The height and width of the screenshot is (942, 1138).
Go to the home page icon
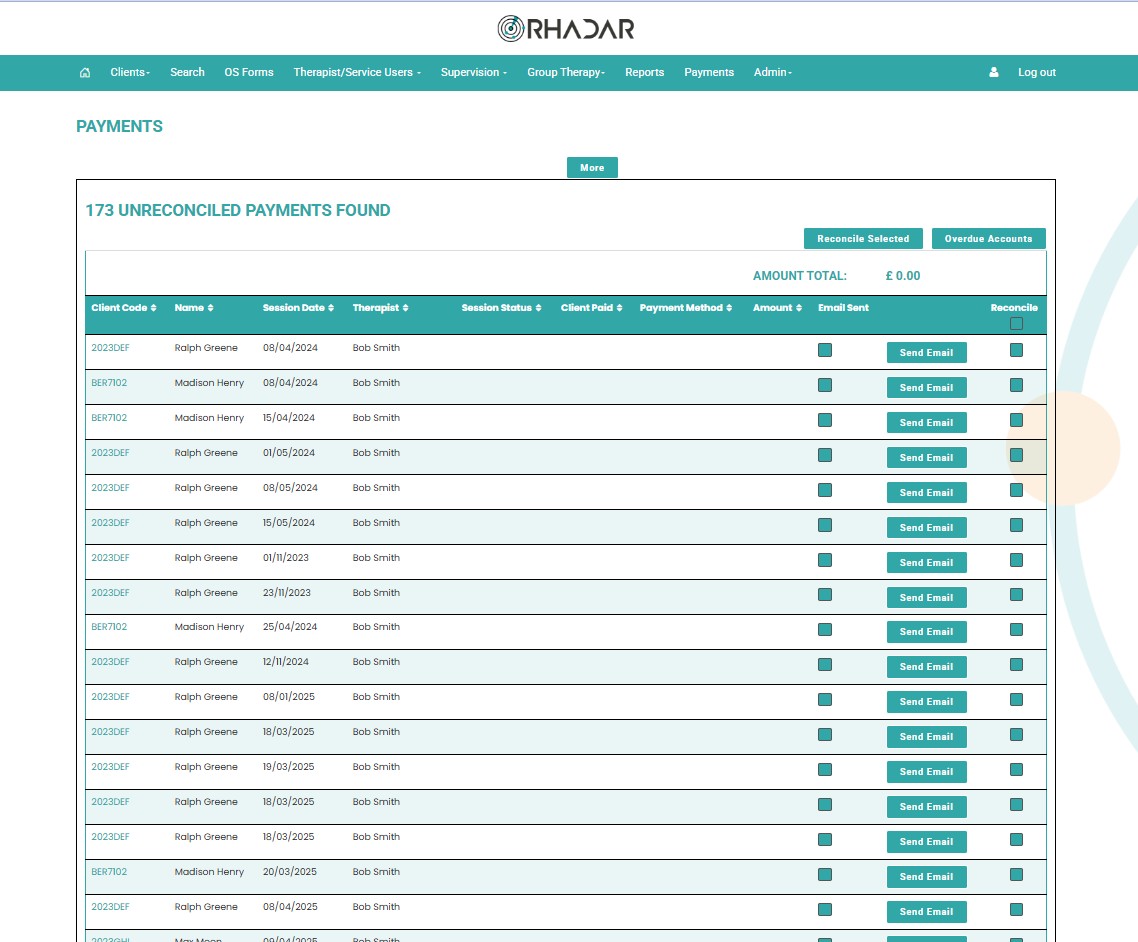coord(85,73)
